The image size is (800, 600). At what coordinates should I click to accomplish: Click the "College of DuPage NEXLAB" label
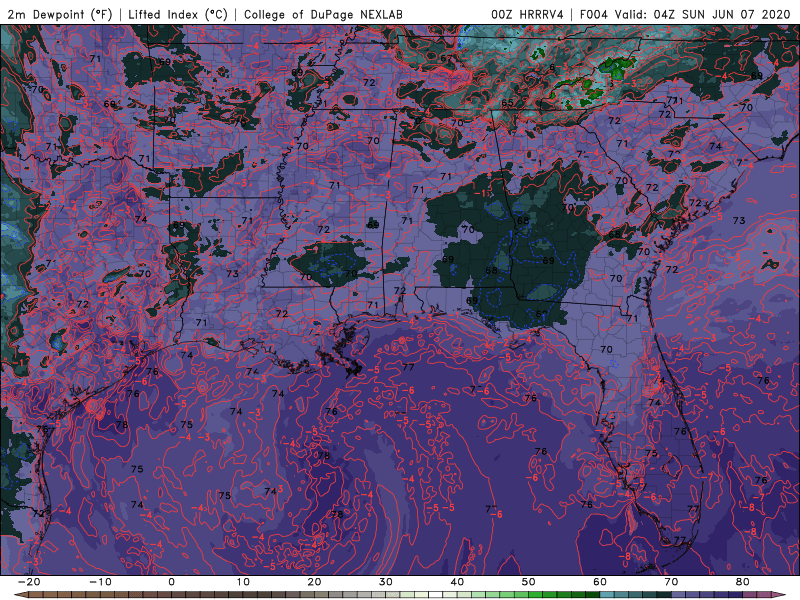tap(323, 14)
